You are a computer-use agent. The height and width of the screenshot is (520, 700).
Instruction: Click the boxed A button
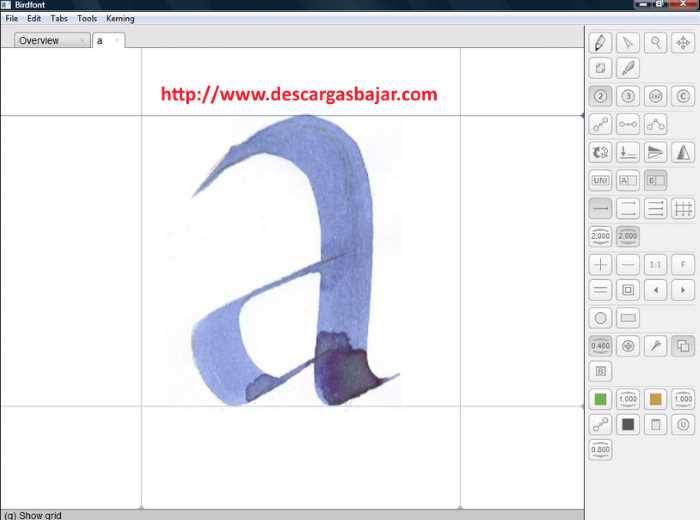[628, 180]
